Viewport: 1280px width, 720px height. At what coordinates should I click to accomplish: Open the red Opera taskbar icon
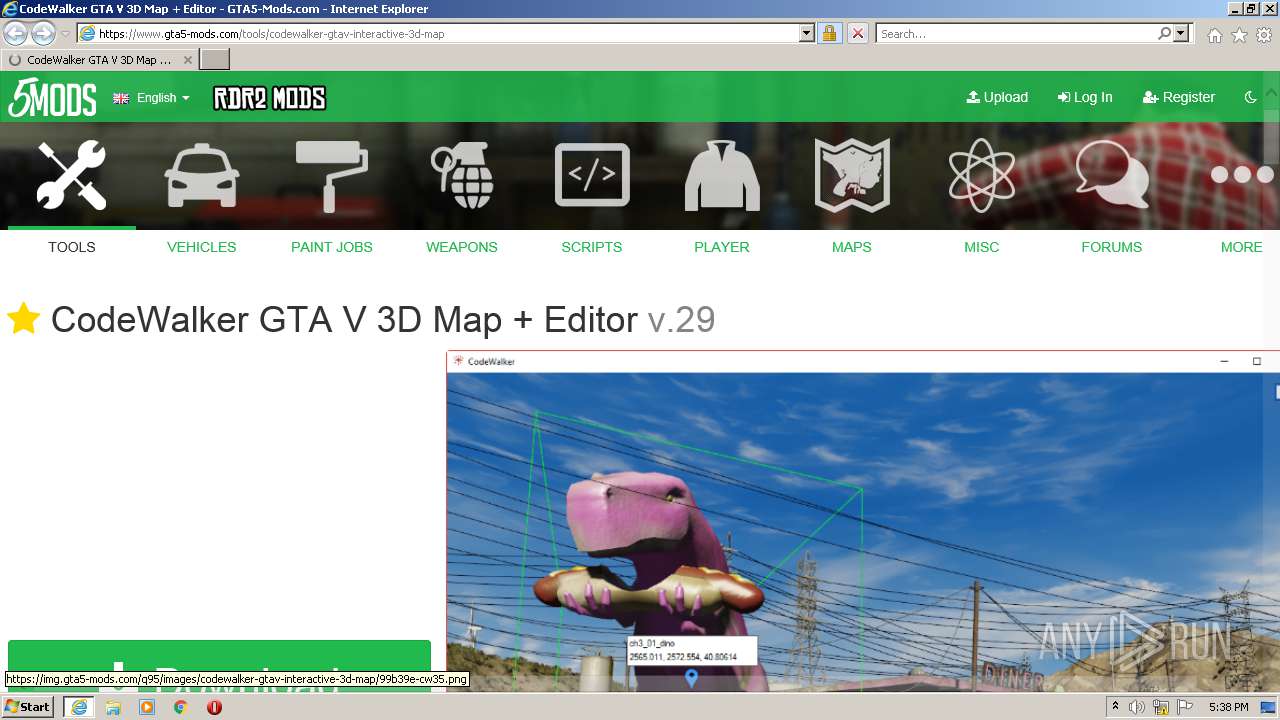click(214, 707)
